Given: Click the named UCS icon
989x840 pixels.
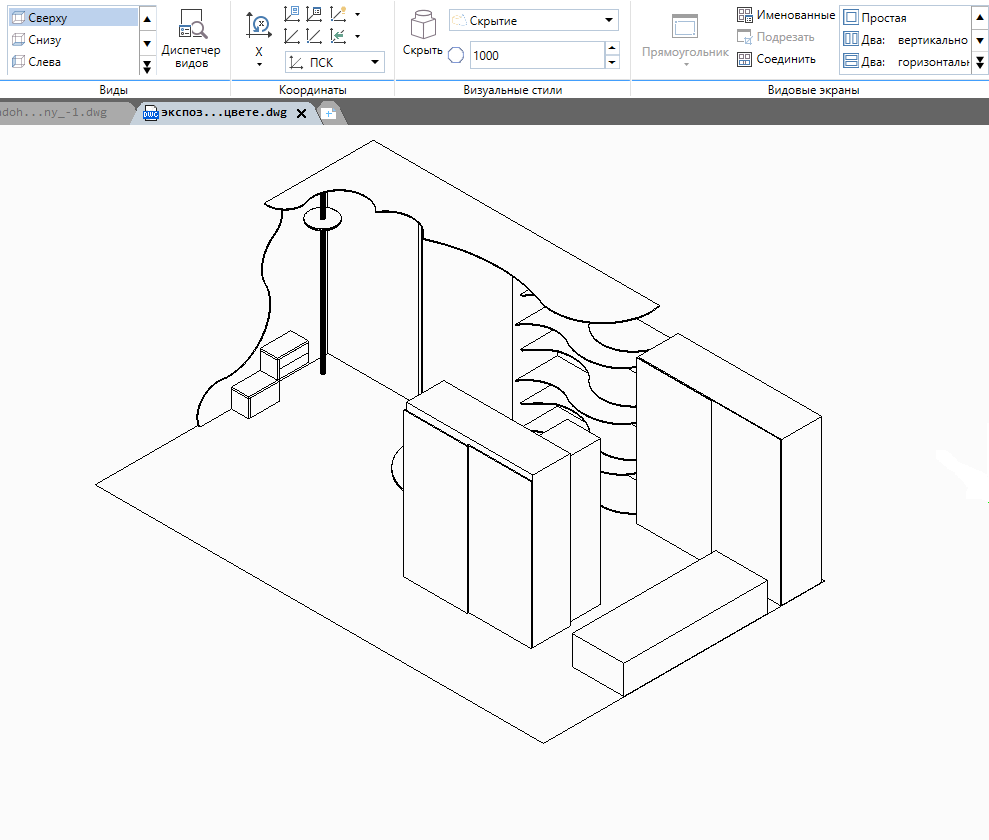Looking at the screenshot, I should [292, 14].
